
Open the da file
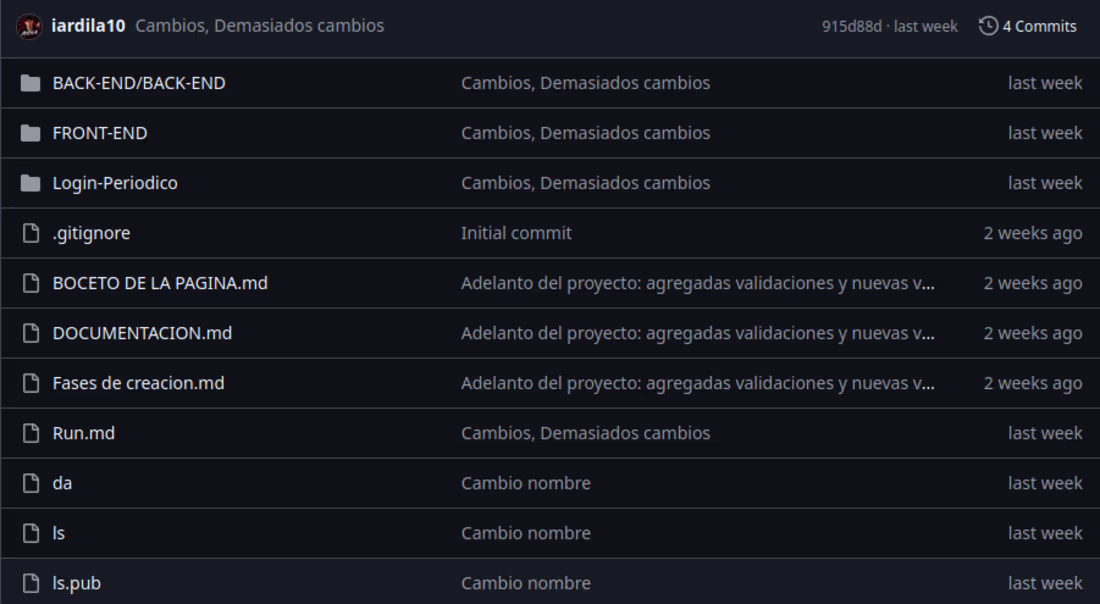(62, 483)
